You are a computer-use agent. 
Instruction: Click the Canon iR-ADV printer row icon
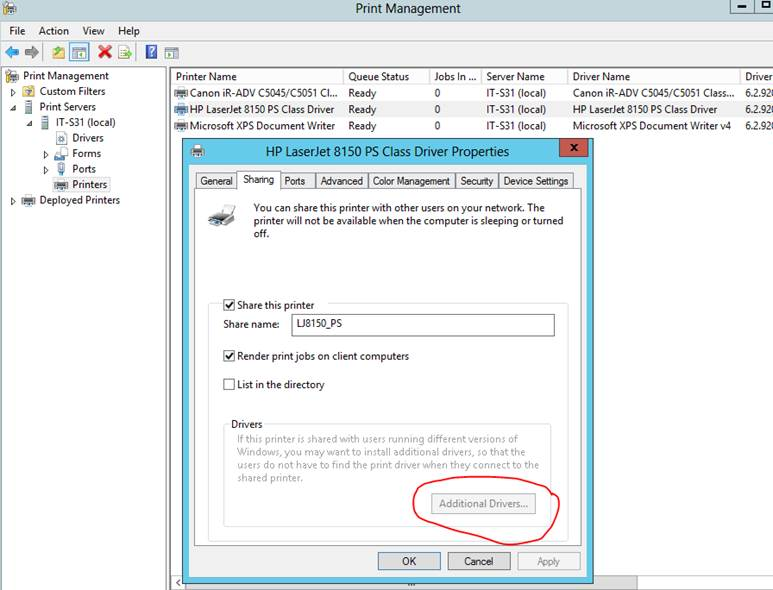click(x=181, y=93)
